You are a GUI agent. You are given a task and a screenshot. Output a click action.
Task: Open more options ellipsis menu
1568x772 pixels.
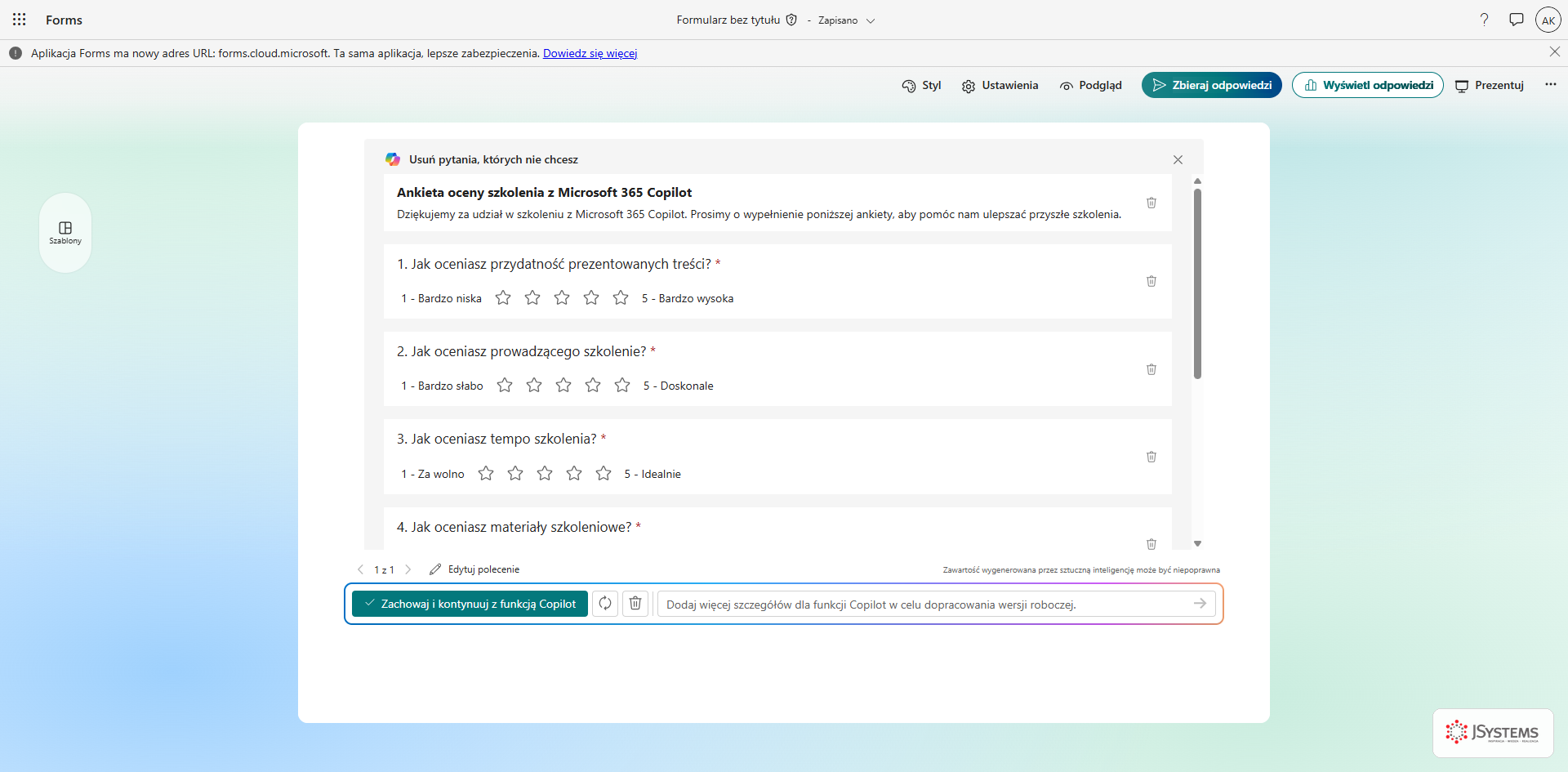click(1551, 85)
